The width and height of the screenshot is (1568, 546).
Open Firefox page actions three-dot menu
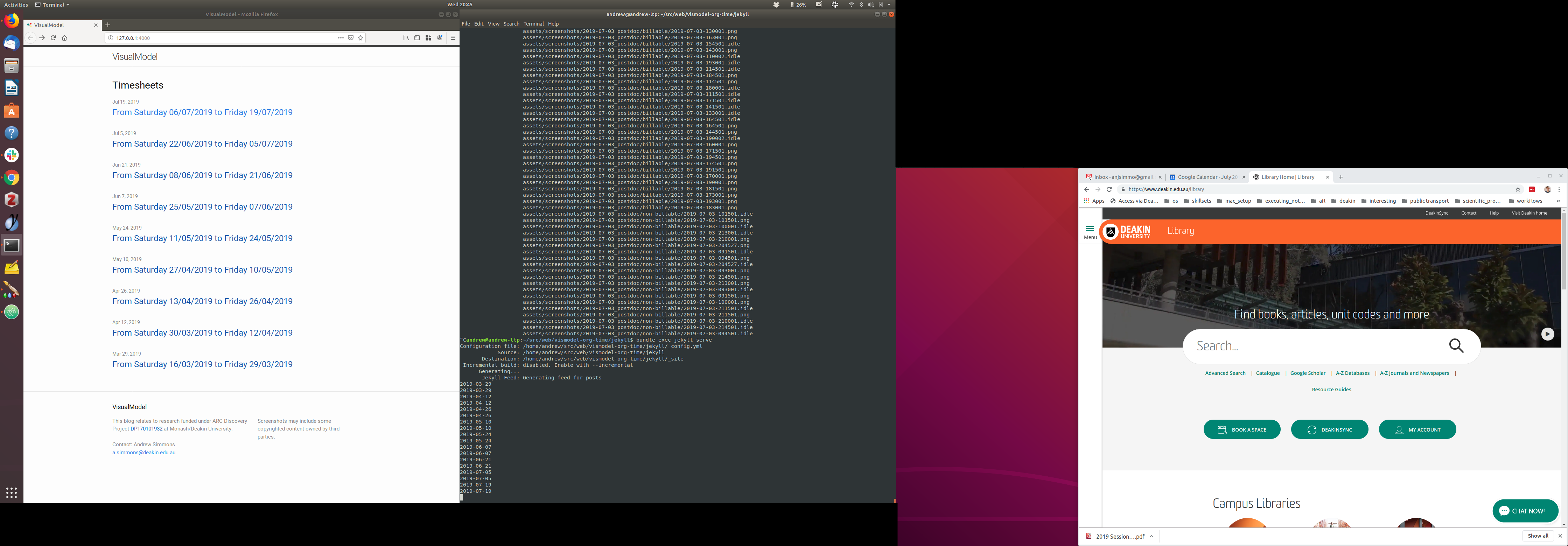pyautogui.click(x=341, y=38)
